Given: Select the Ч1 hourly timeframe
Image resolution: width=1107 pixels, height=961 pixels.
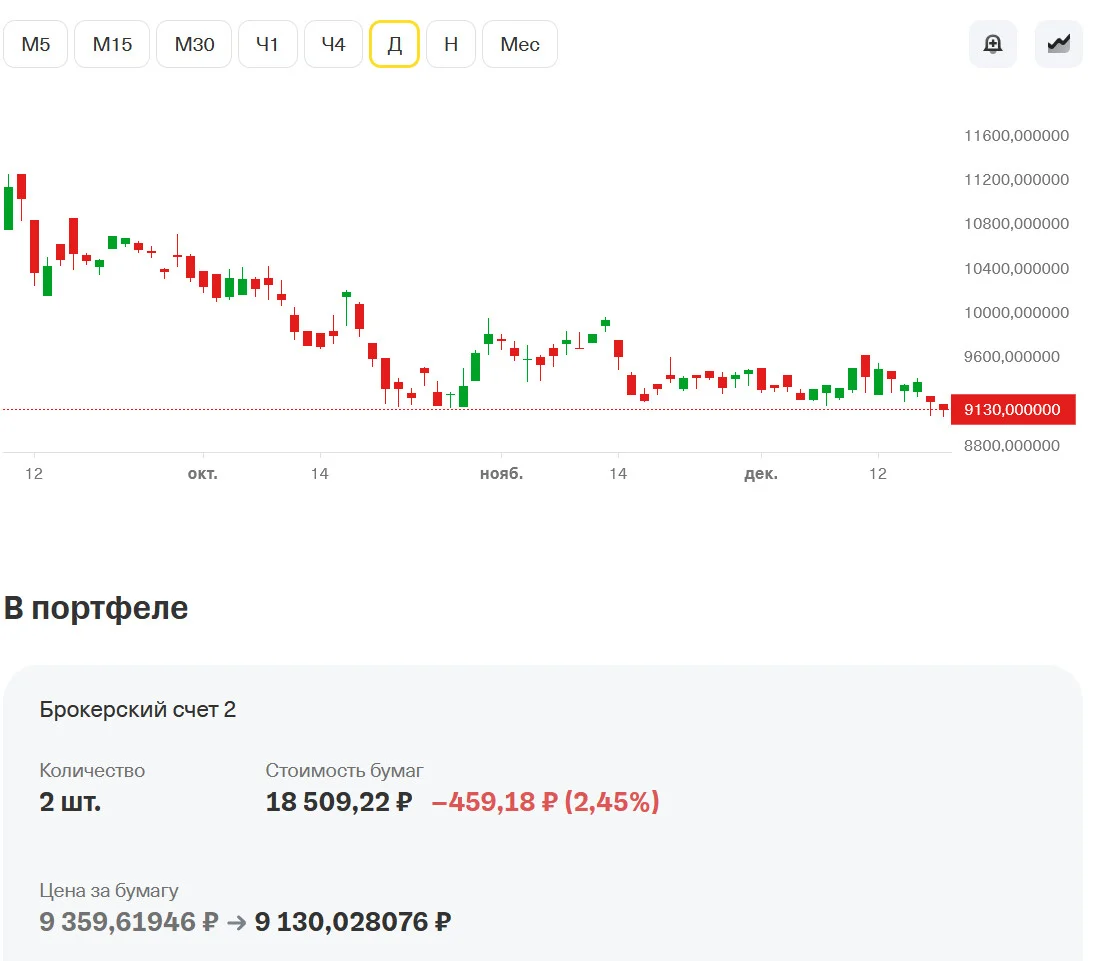Looking at the screenshot, I should pyautogui.click(x=268, y=44).
